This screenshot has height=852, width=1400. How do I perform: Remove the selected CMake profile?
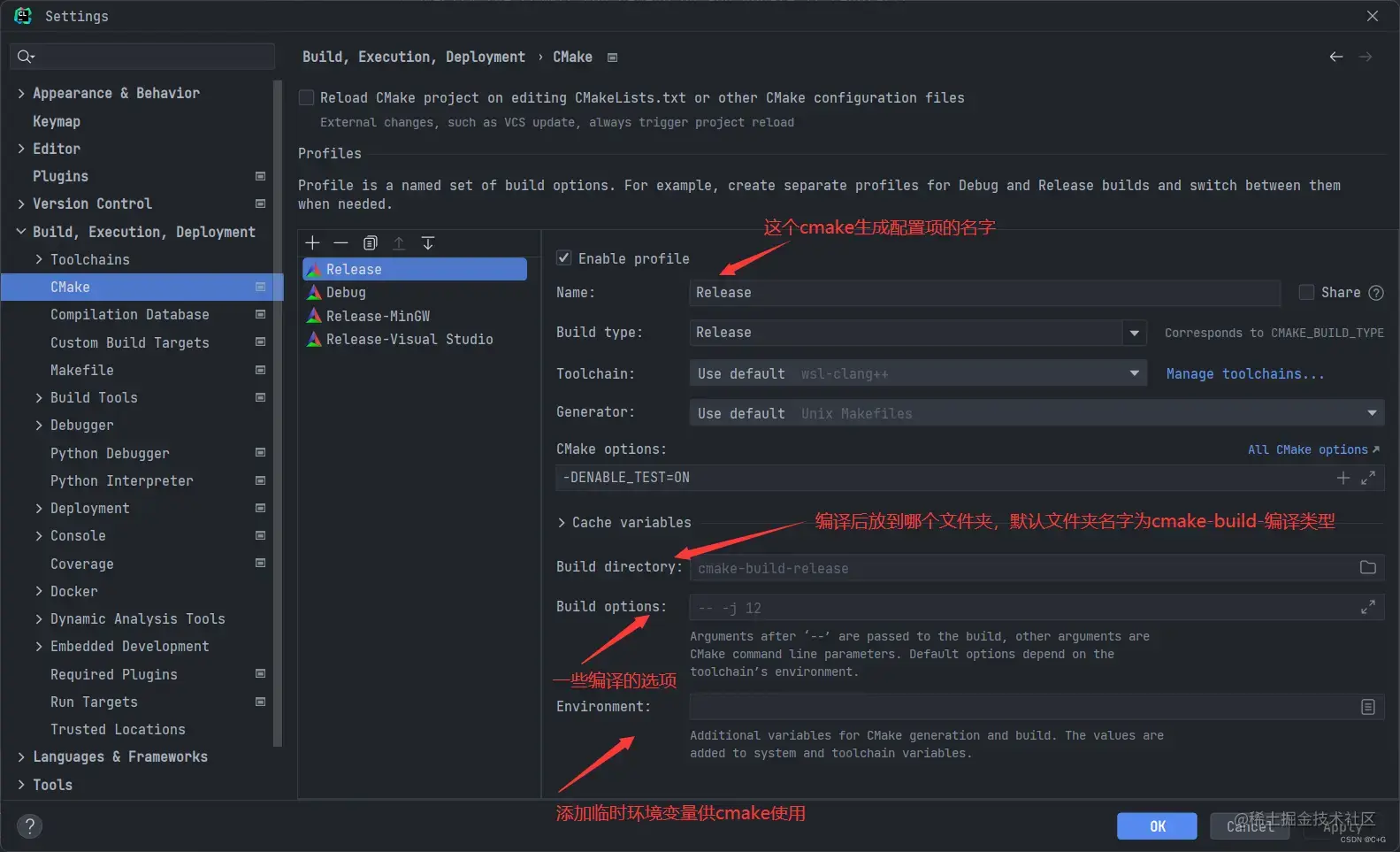tap(340, 242)
